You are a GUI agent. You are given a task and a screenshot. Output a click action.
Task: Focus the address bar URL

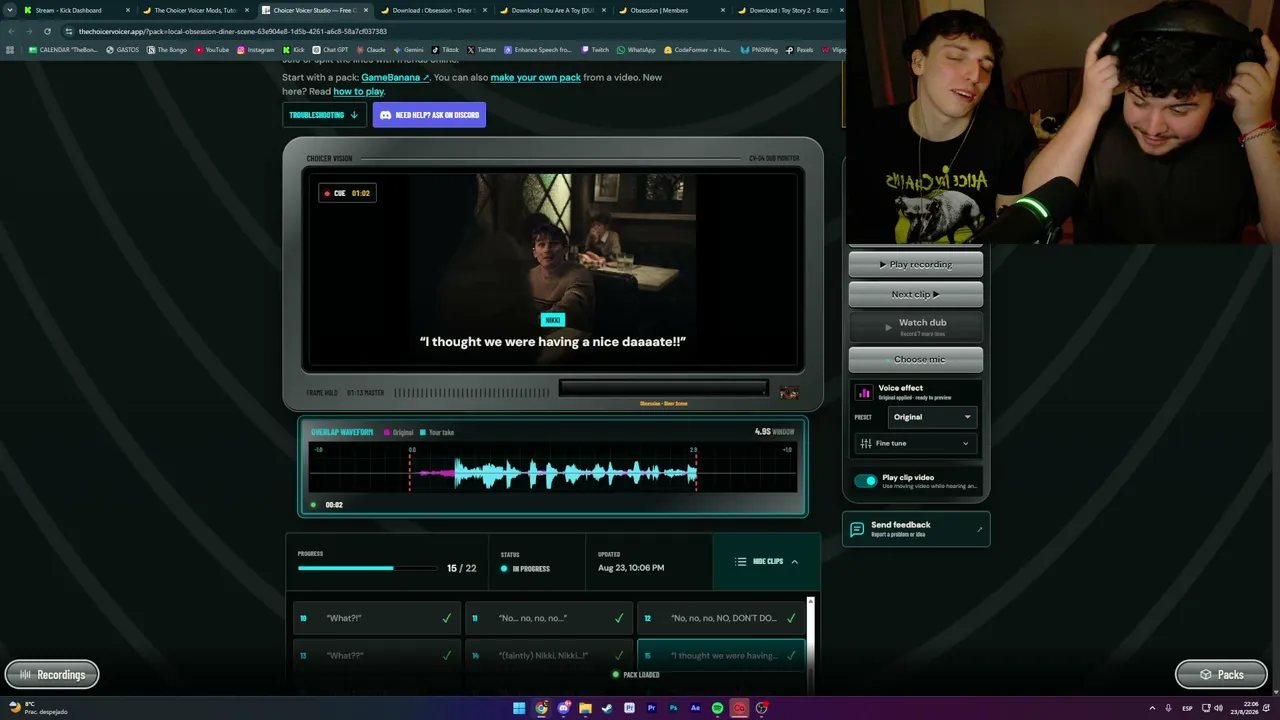pos(232,31)
